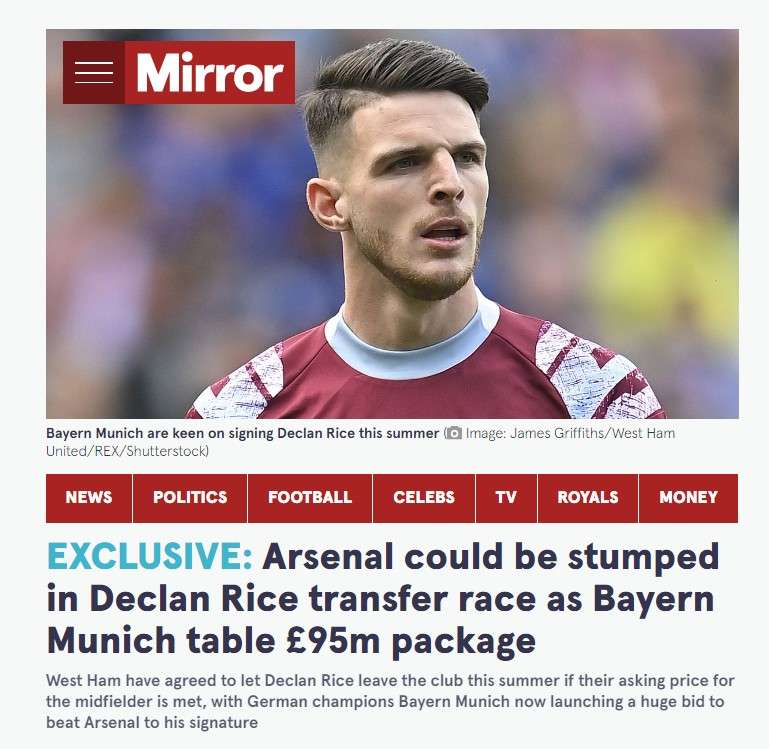
Task: Click the Declan Rice article photo
Action: (392, 224)
